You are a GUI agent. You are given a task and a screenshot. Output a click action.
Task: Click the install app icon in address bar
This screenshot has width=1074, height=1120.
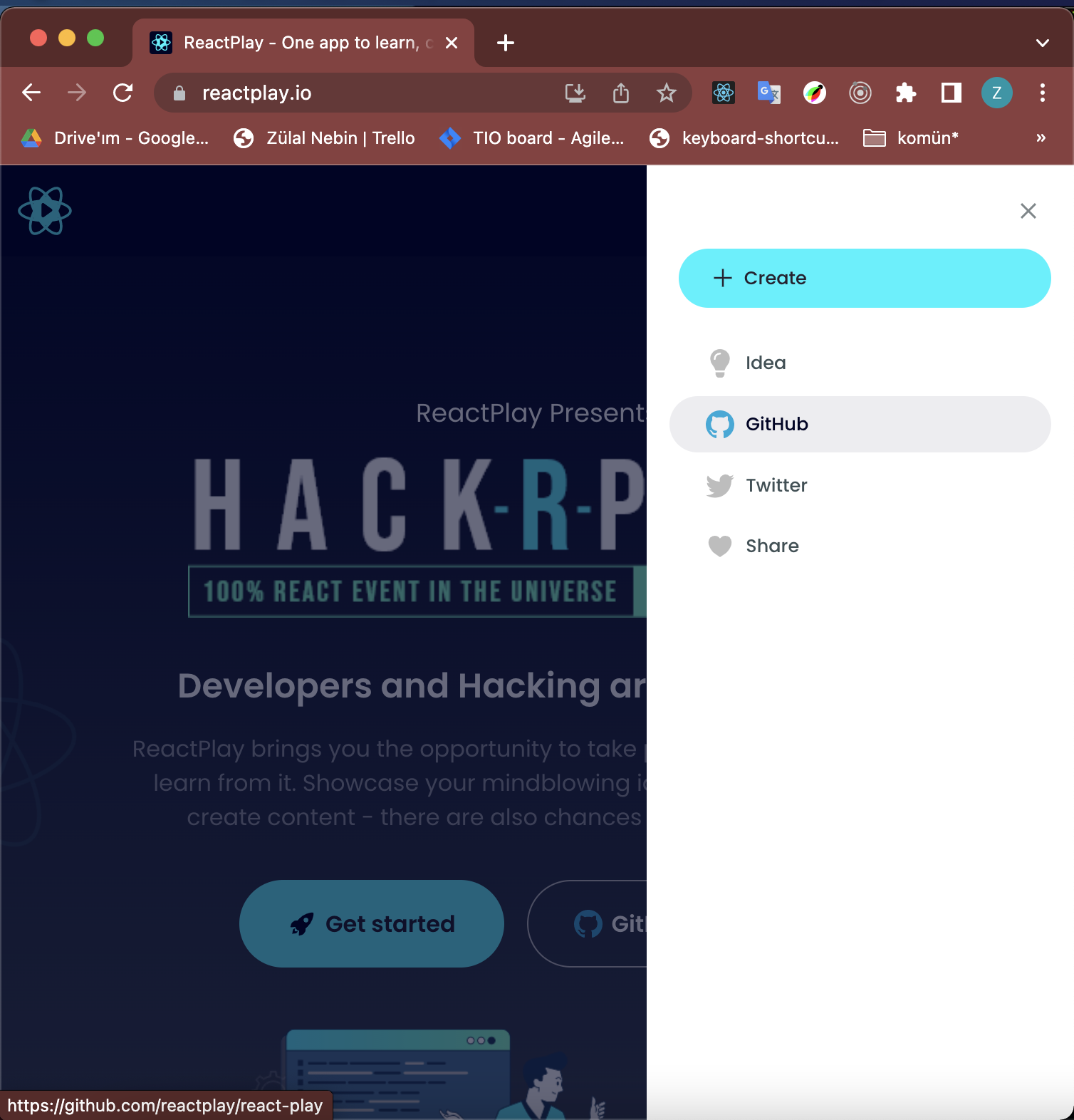click(x=575, y=93)
